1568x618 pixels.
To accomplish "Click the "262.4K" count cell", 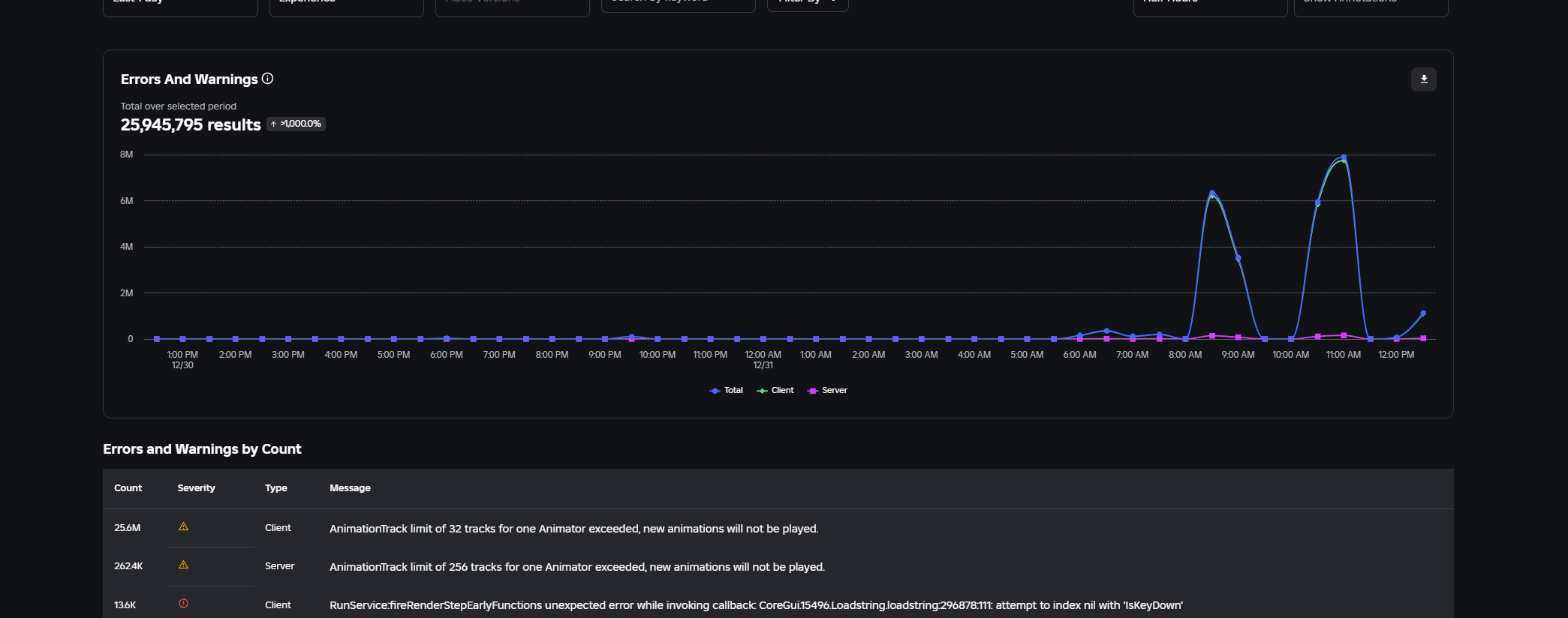I will coord(128,566).
